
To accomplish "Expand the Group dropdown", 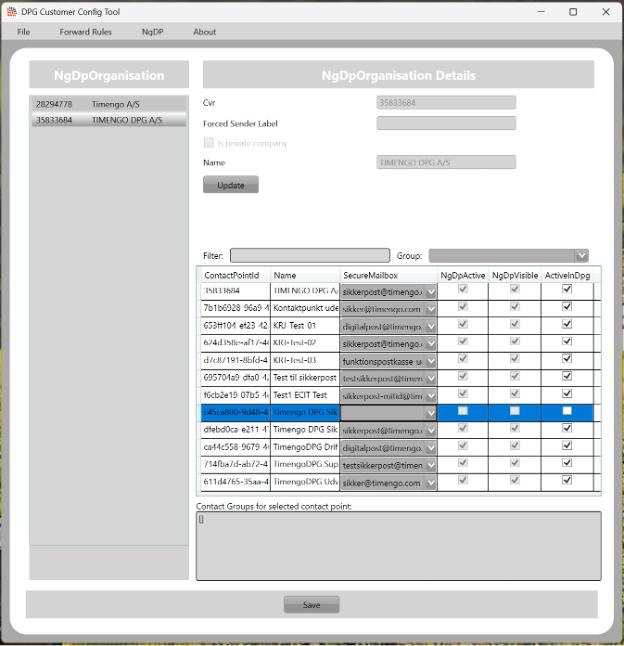I will coord(581,255).
